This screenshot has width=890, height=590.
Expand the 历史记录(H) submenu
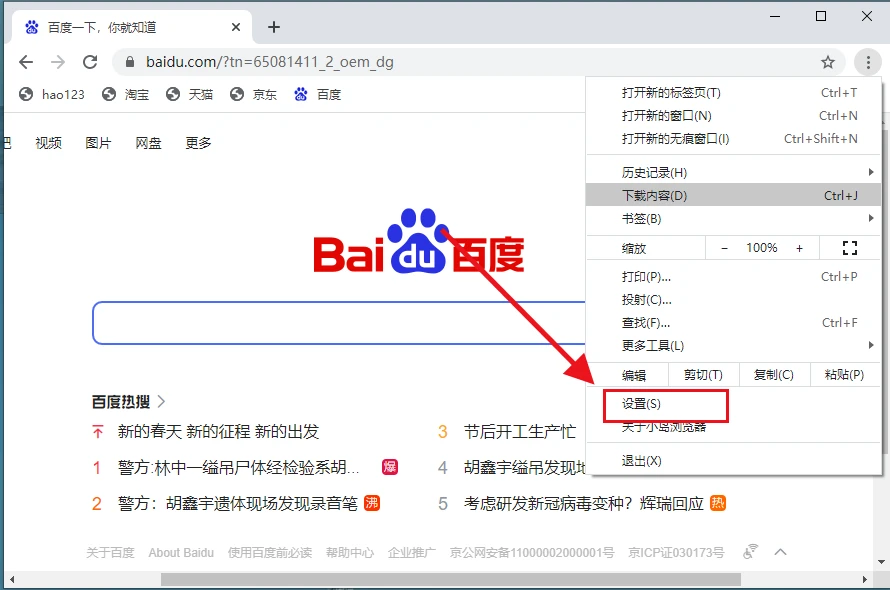(x=733, y=172)
